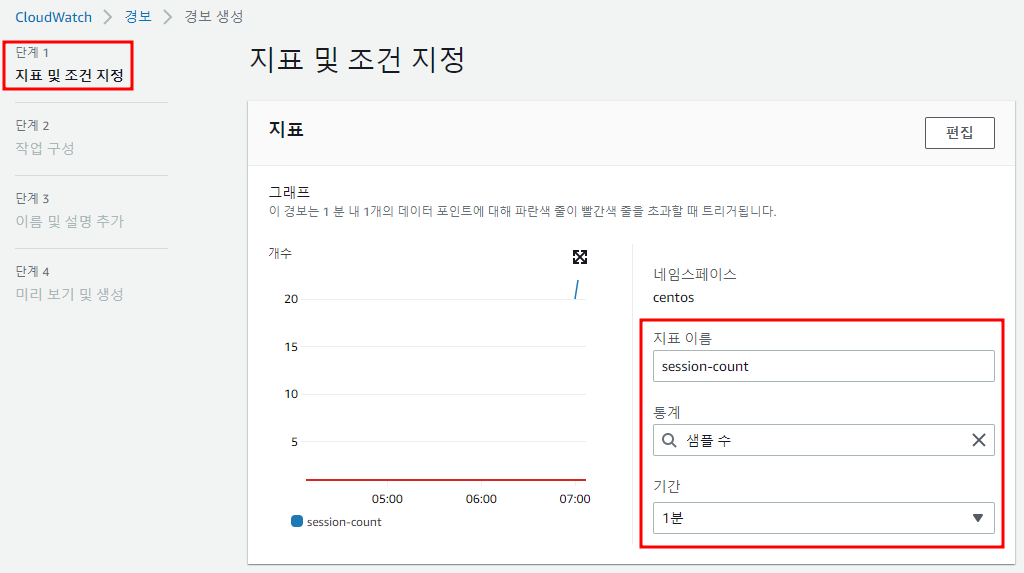
Task: Click the 편집 button
Action: pos(959,133)
